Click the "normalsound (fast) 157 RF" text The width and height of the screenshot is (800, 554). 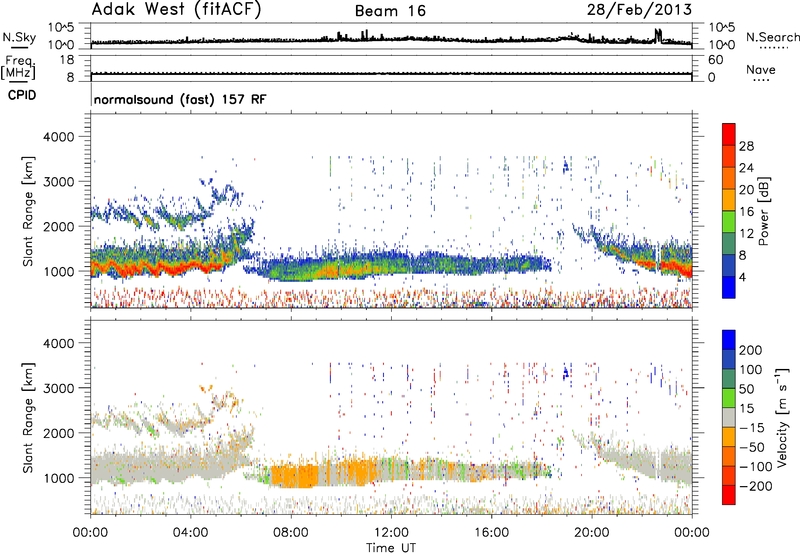point(180,99)
